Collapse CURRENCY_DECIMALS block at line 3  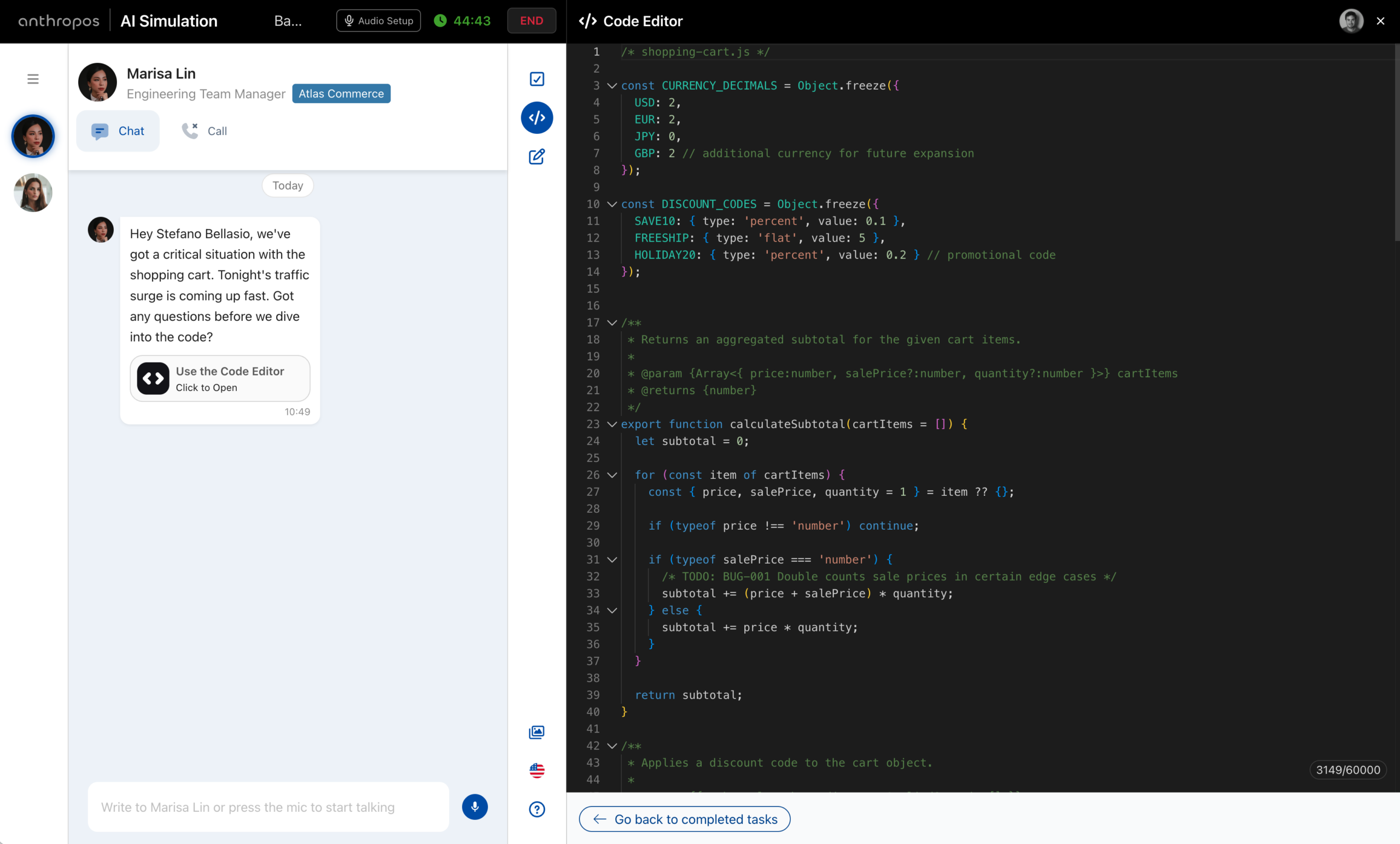point(612,86)
